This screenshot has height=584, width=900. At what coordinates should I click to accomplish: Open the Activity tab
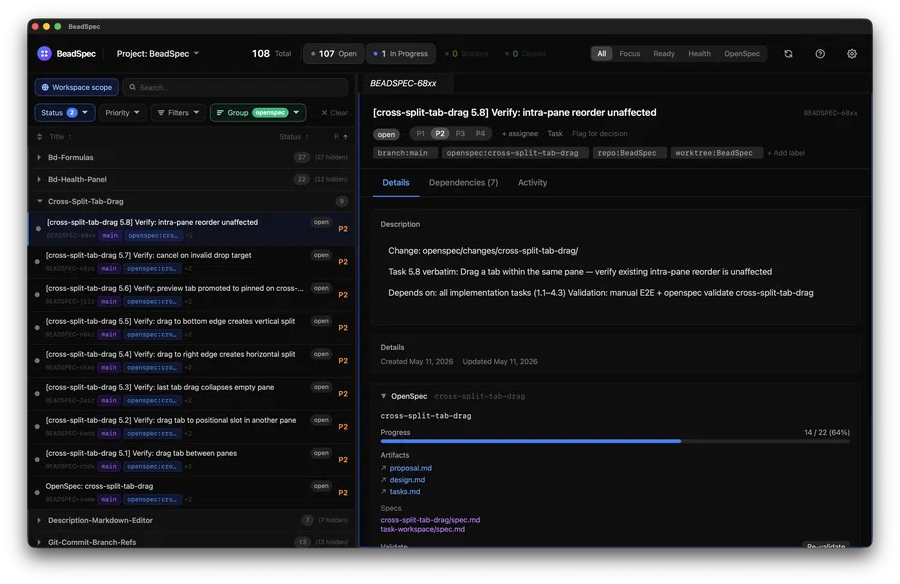click(532, 183)
